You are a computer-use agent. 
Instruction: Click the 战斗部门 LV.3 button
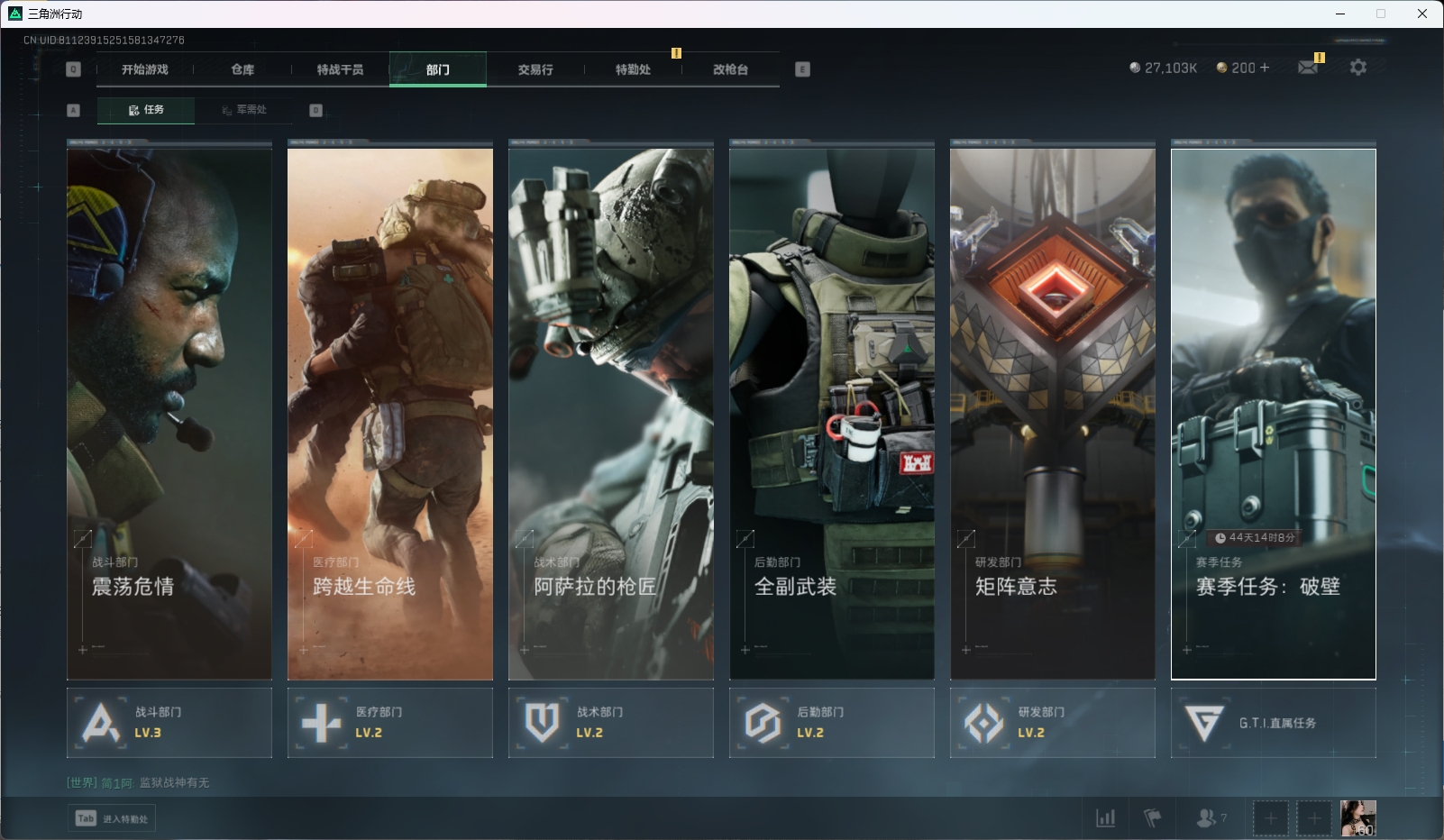pos(169,723)
